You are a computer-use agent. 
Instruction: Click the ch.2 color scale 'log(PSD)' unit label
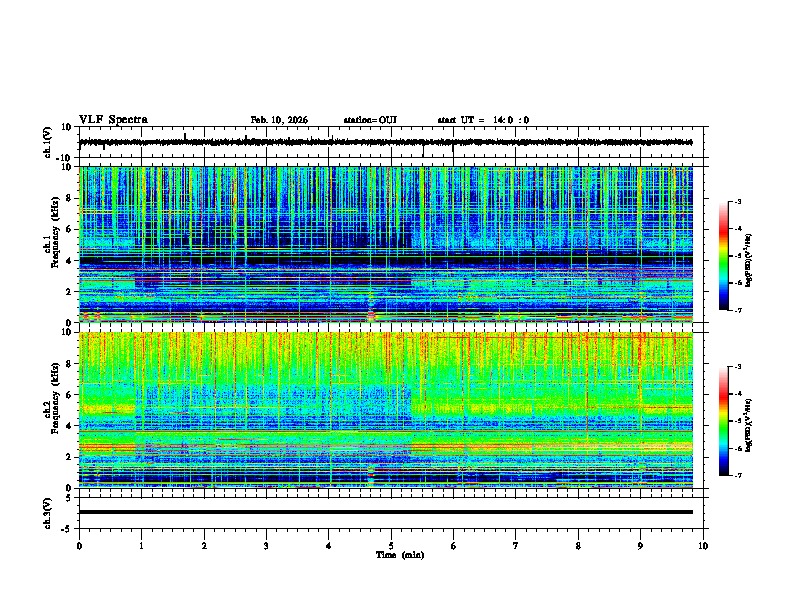click(x=749, y=425)
